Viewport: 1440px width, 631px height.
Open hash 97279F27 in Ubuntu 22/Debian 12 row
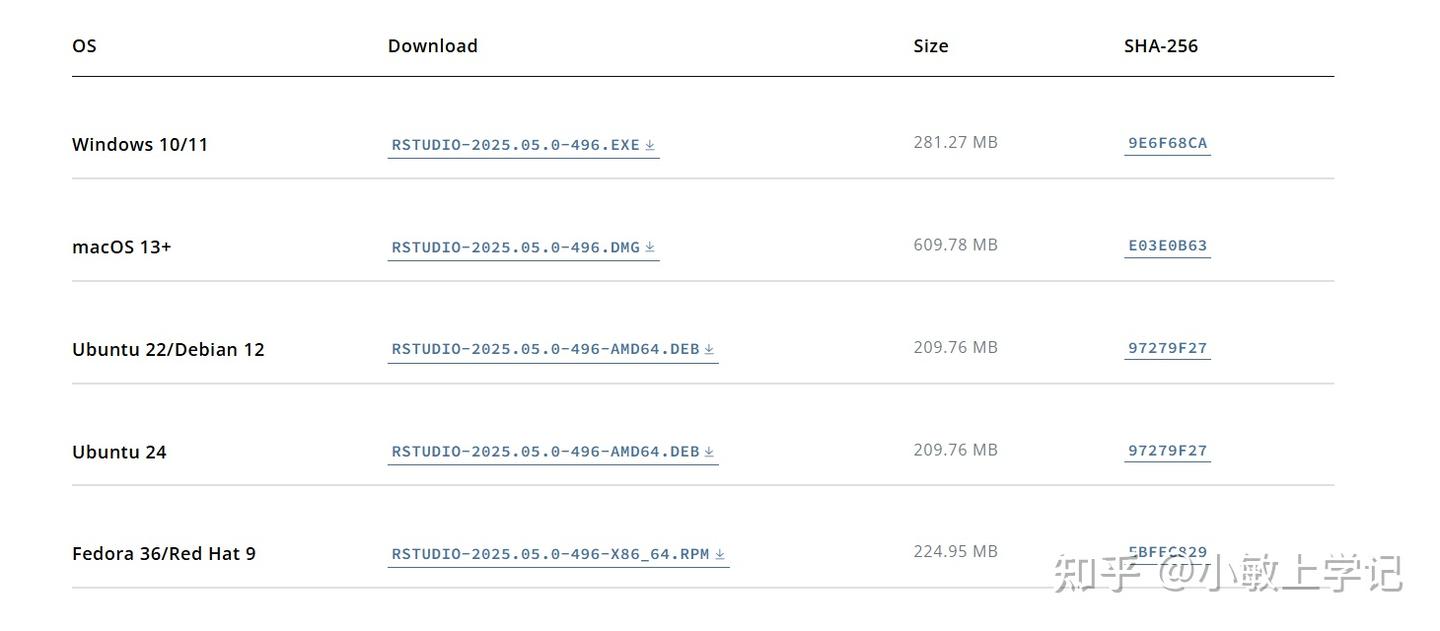1167,348
